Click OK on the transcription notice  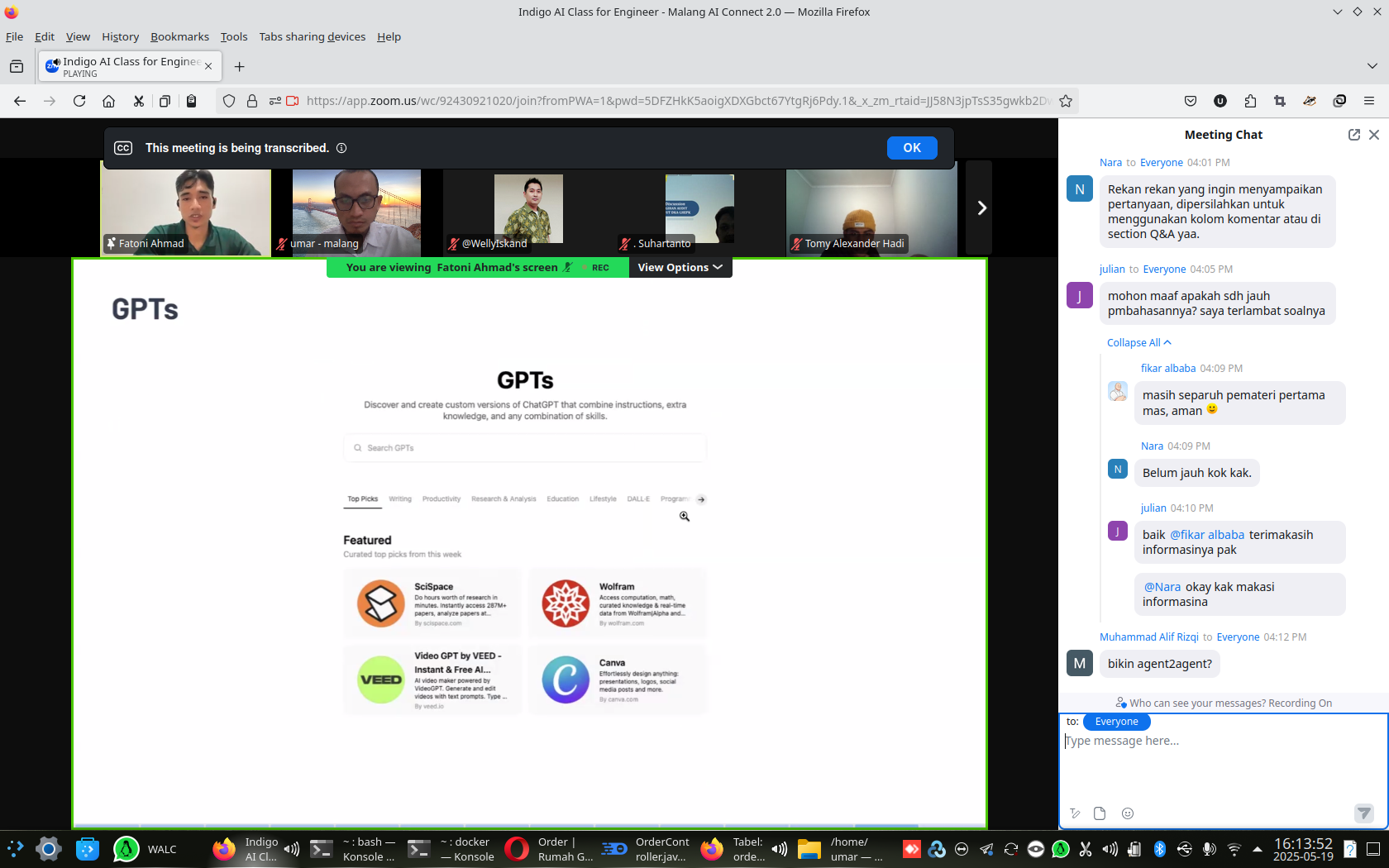912,148
